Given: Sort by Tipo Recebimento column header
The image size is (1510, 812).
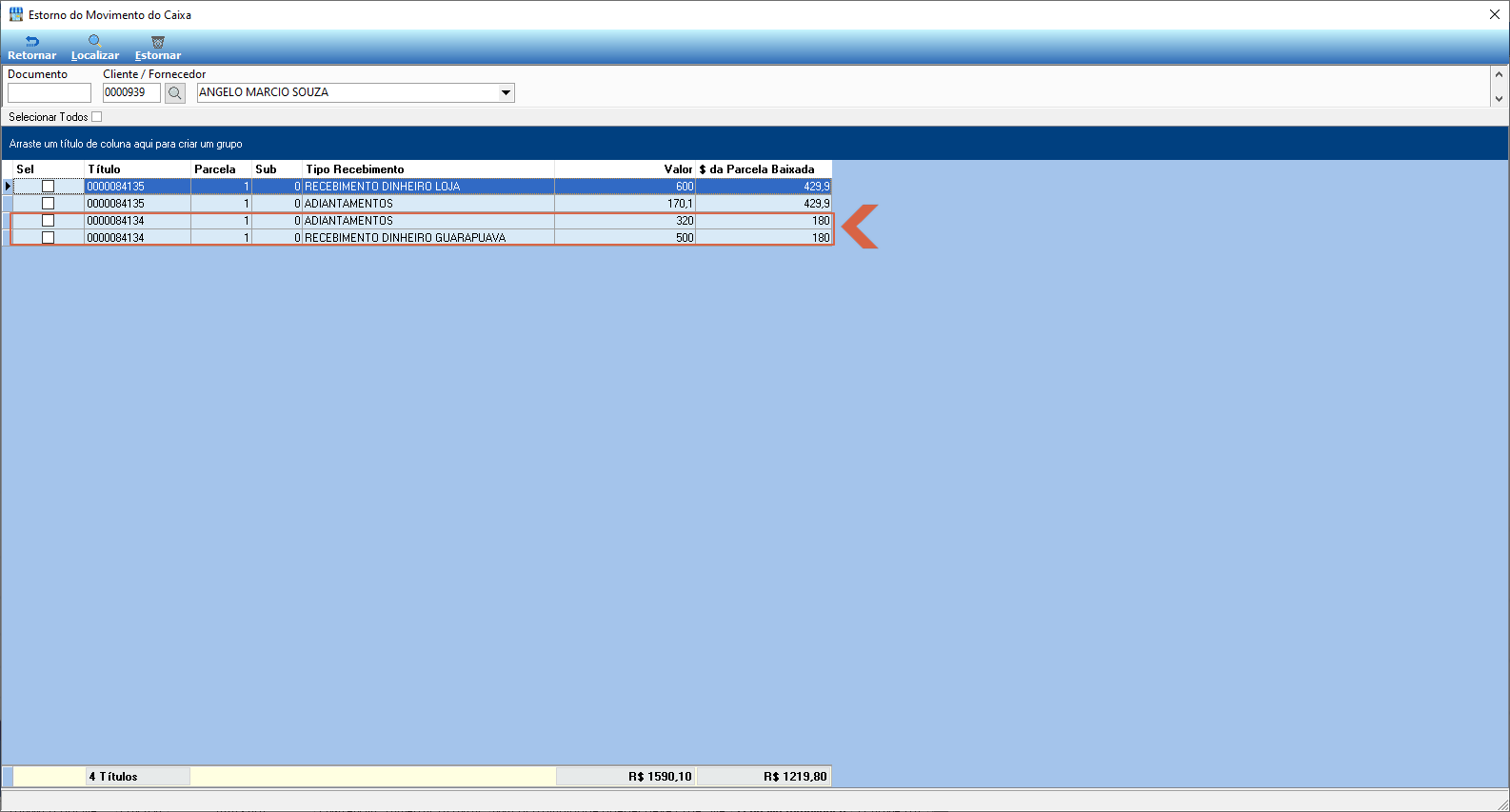Looking at the screenshot, I should [428, 169].
